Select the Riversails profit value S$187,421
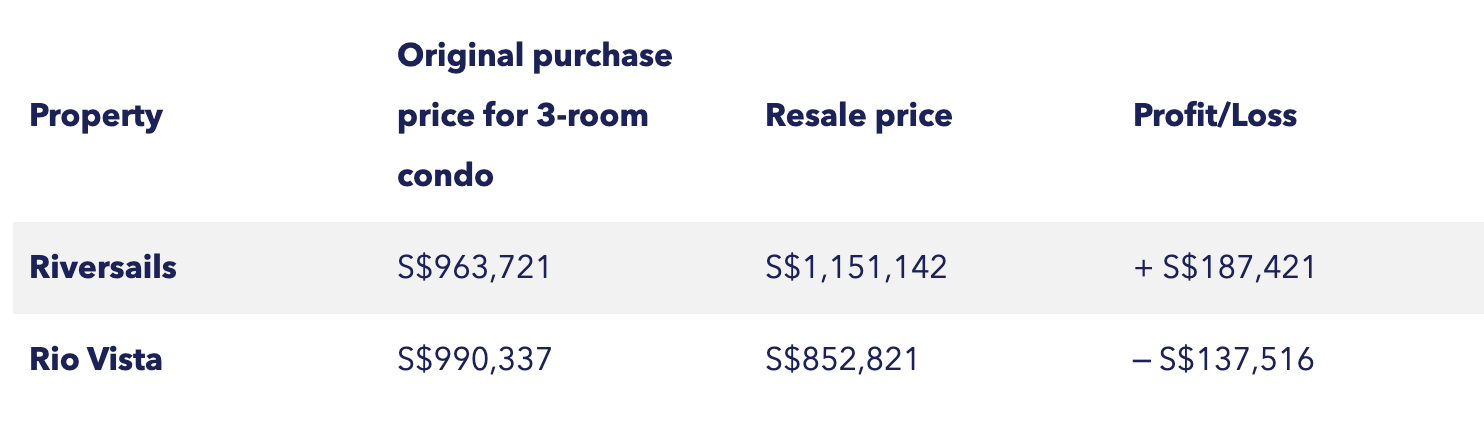Viewport: 1484px width, 432px height. point(1240,268)
